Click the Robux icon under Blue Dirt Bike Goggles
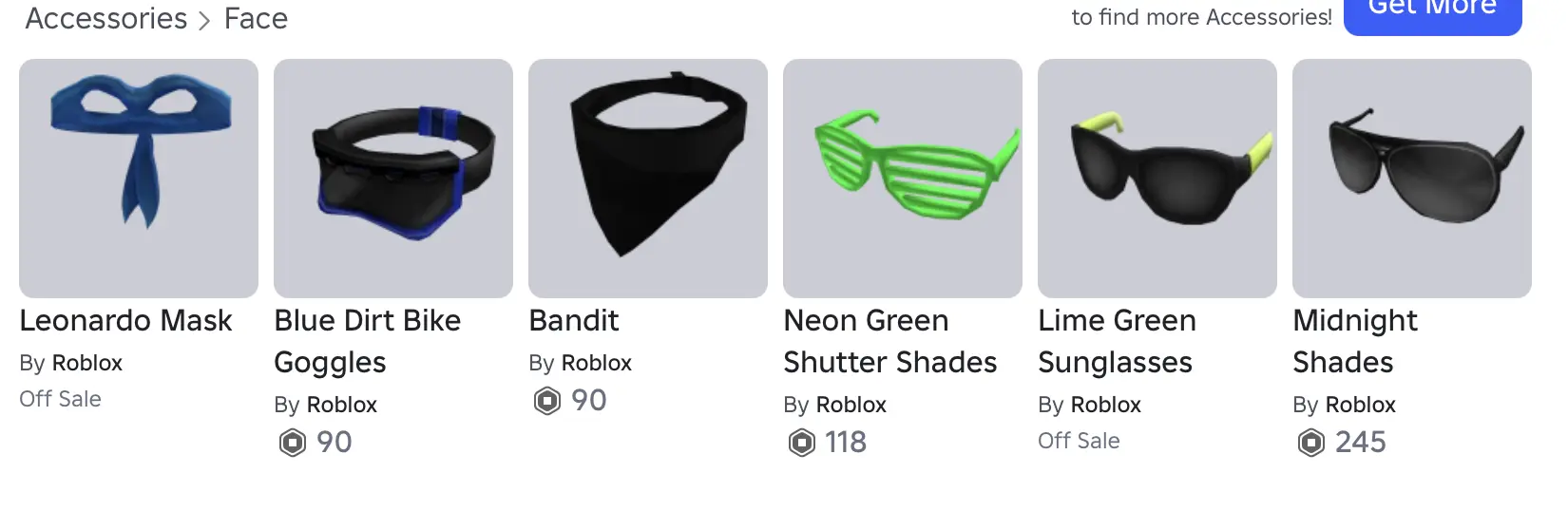This screenshot has width=1568, height=530. (x=293, y=443)
